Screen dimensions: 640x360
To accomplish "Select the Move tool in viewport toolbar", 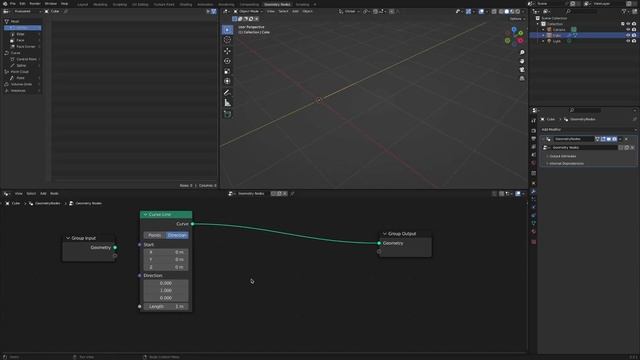I will coord(227,51).
